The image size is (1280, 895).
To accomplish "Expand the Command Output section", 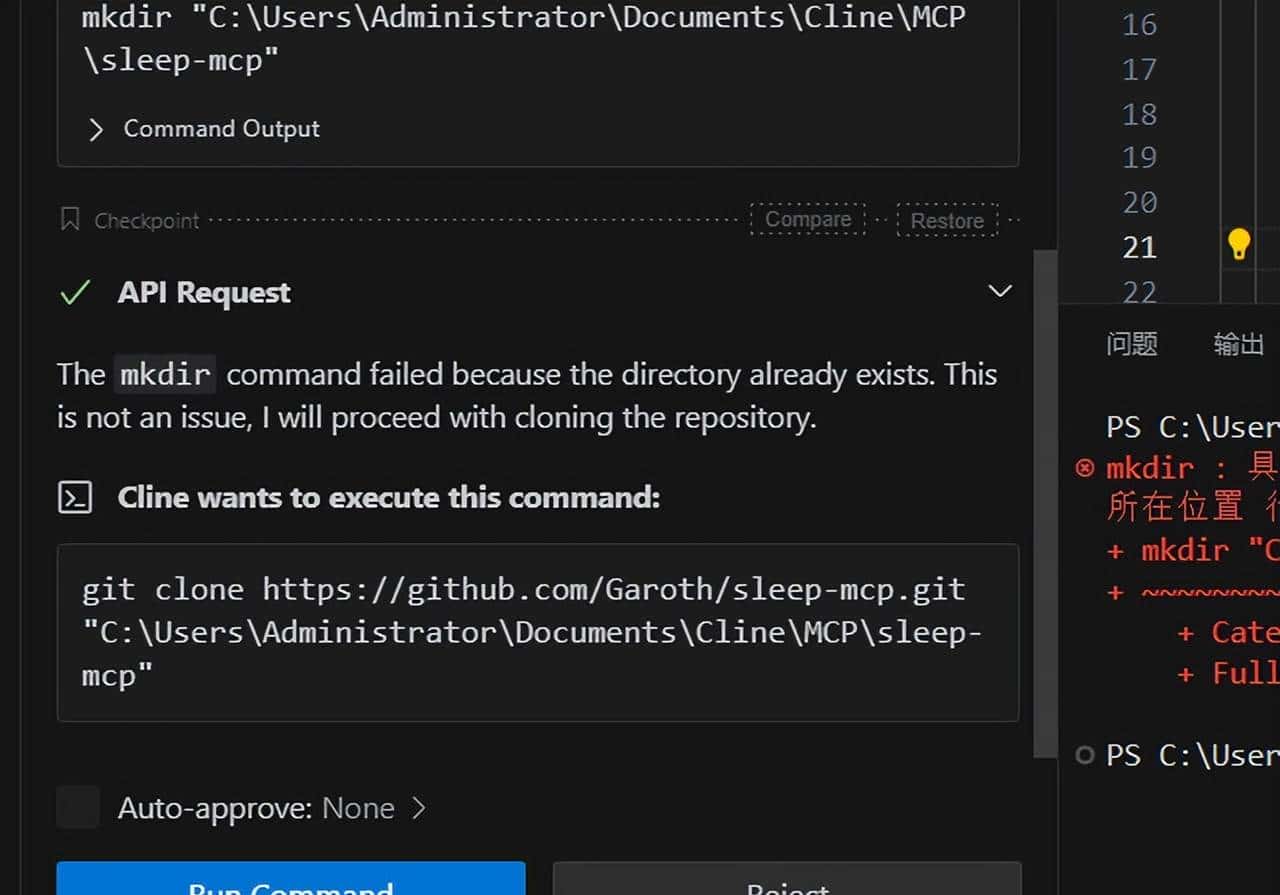I will (x=96, y=129).
